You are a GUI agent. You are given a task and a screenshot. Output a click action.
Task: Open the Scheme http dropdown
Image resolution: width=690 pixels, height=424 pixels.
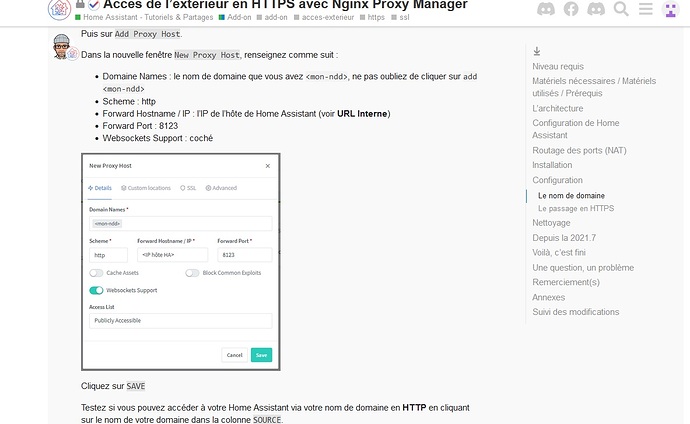pos(108,255)
